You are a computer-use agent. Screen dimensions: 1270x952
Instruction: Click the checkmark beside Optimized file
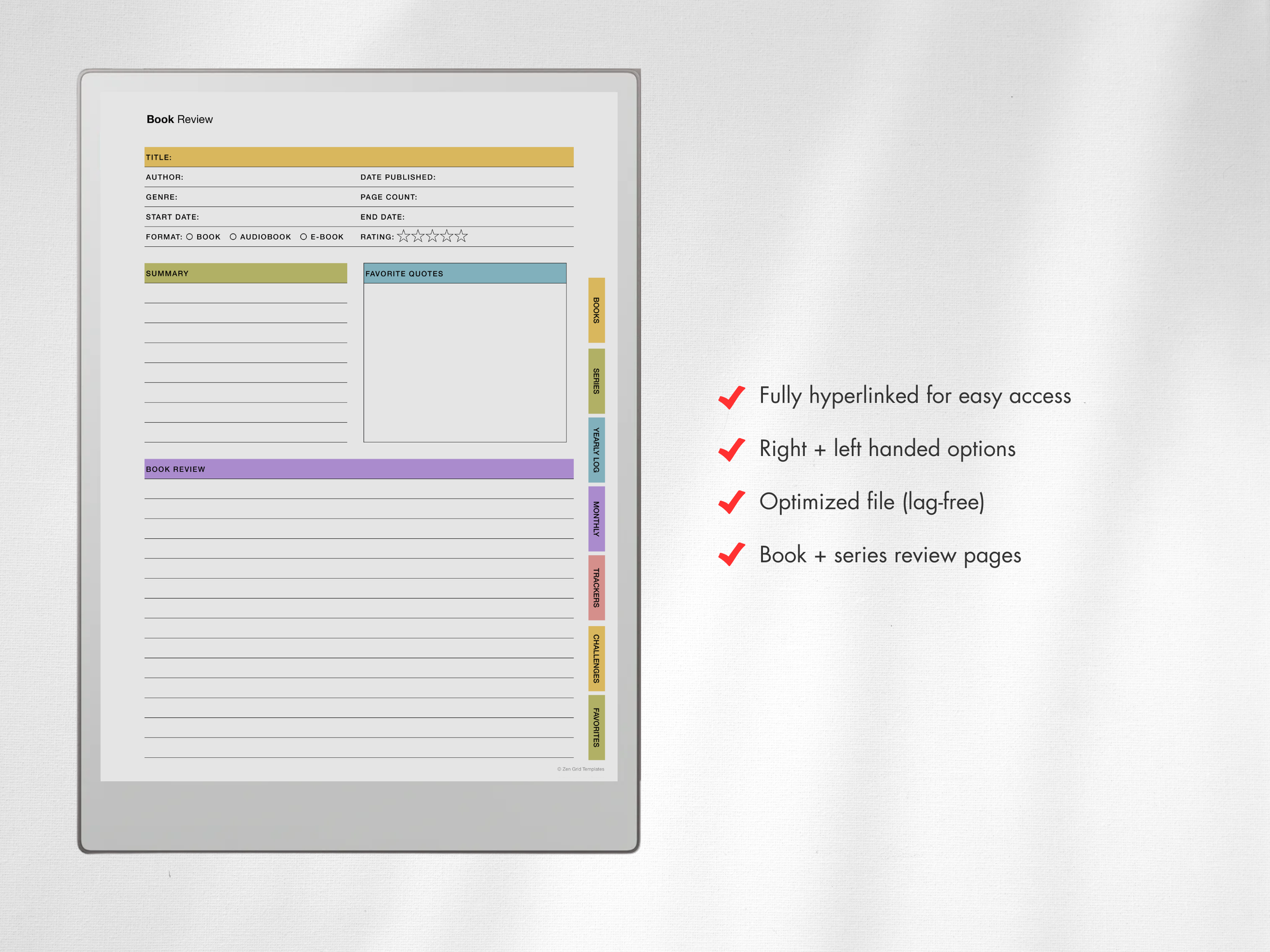[x=732, y=502]
